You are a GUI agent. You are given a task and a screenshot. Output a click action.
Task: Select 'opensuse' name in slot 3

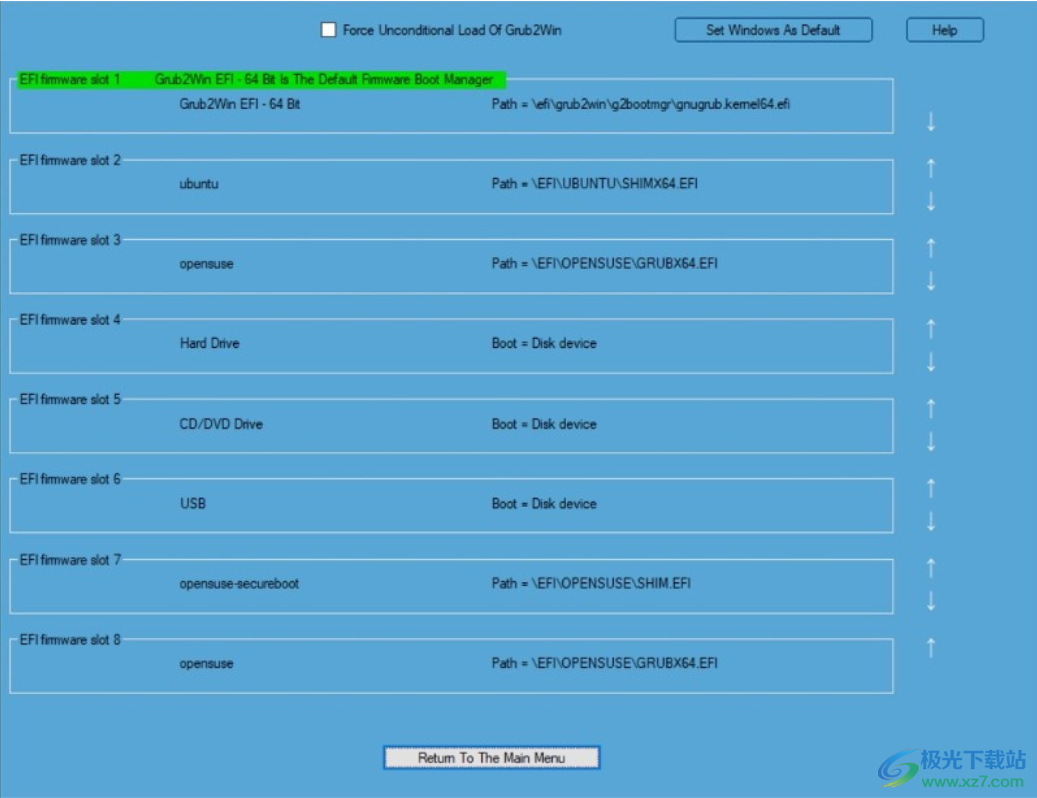tap(206, 264)
